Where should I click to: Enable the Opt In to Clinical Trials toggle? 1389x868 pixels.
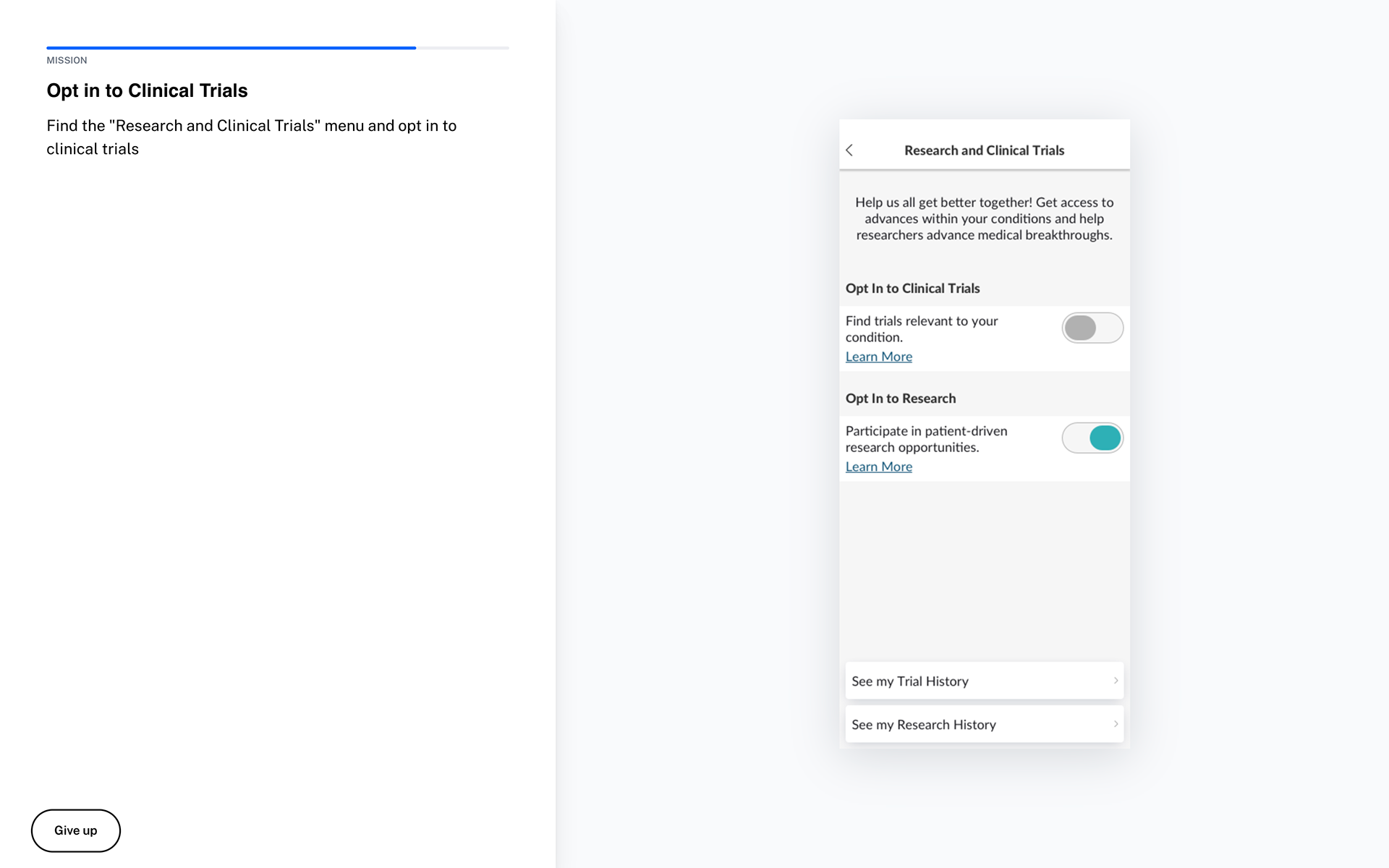(x=1092, y=328)
